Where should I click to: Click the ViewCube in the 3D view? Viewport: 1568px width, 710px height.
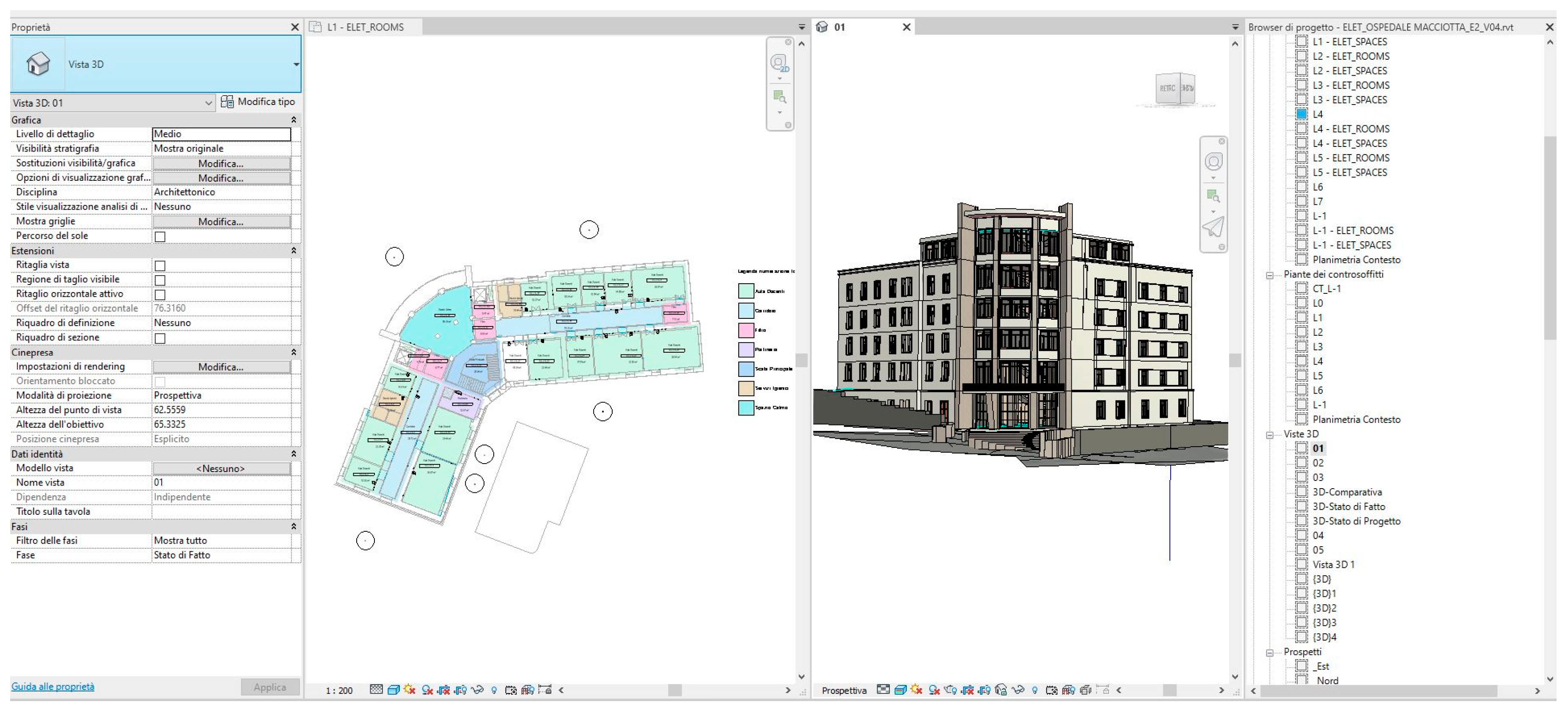[x=1175, y=89]
